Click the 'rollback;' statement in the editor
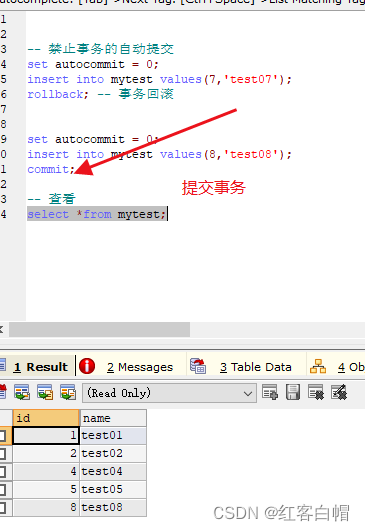Image resolution: width=365 pixels, height=531 pixels. click(58, 94)
